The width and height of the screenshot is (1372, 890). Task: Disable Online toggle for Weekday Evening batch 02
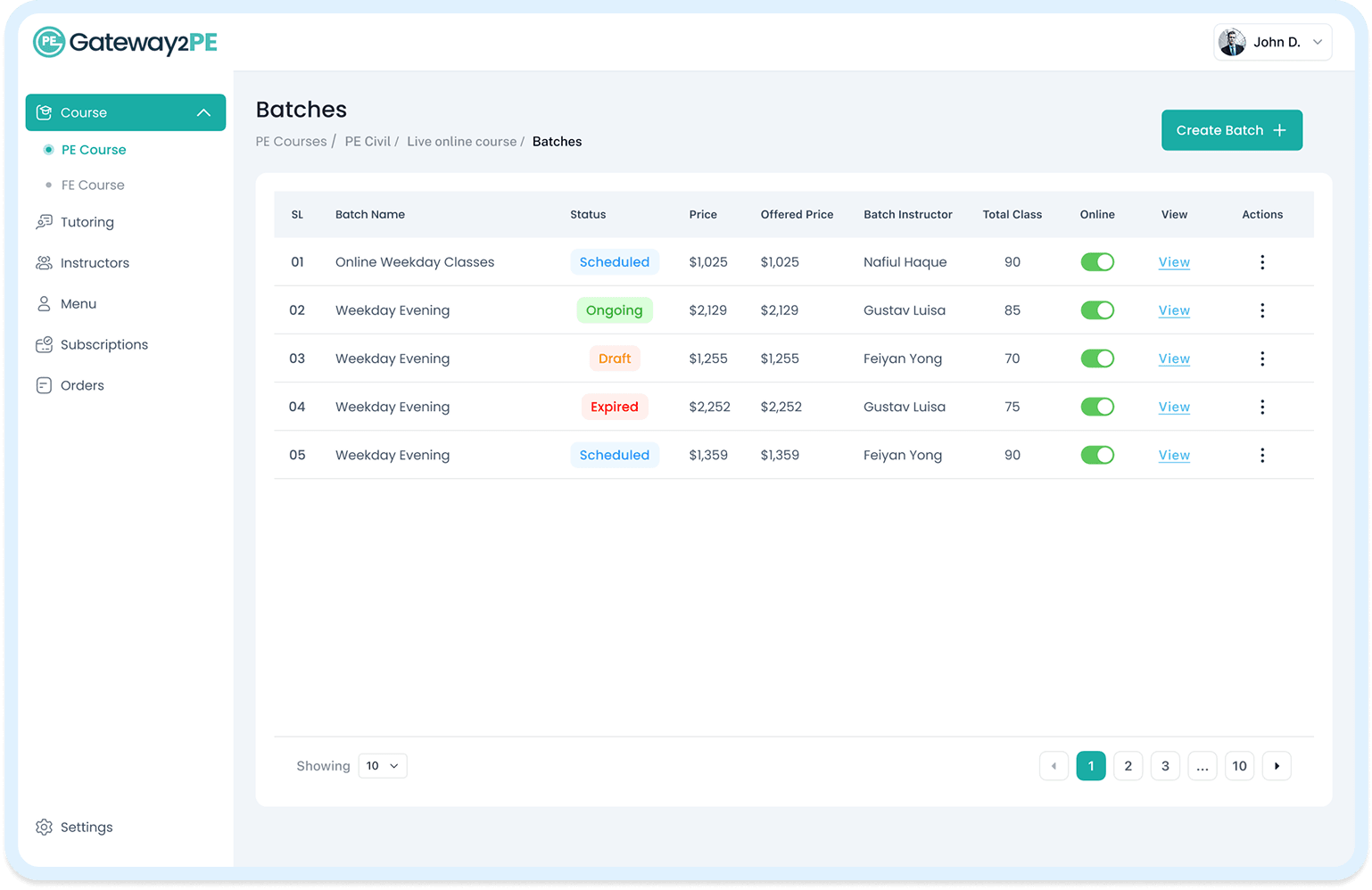[1097, 309]
